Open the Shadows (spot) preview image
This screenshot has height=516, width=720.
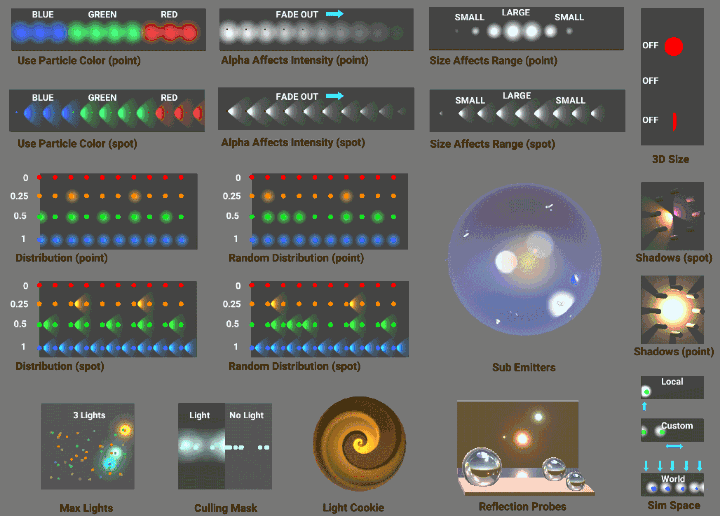(x=672, y=216)
